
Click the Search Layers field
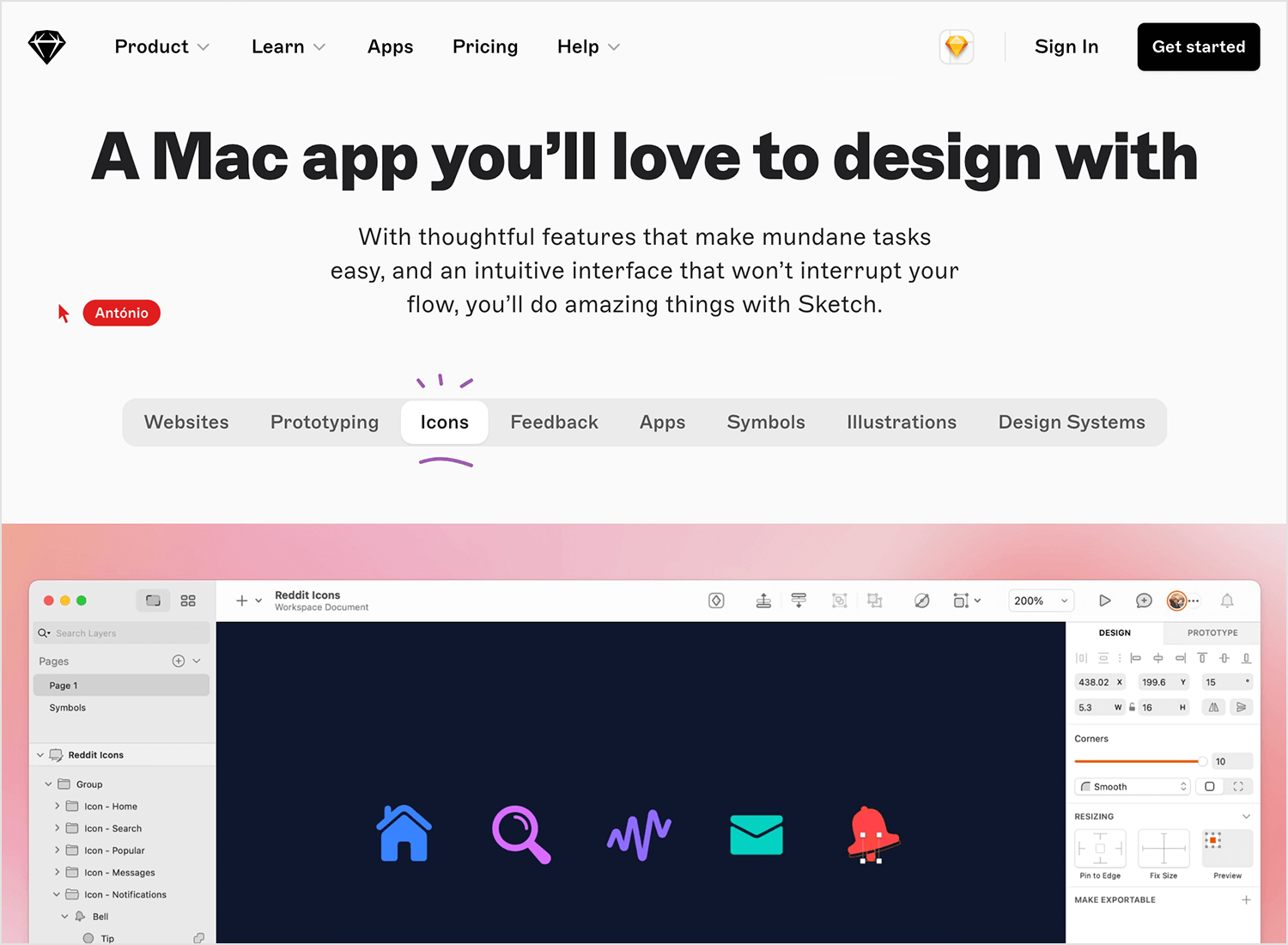point(122,633)
